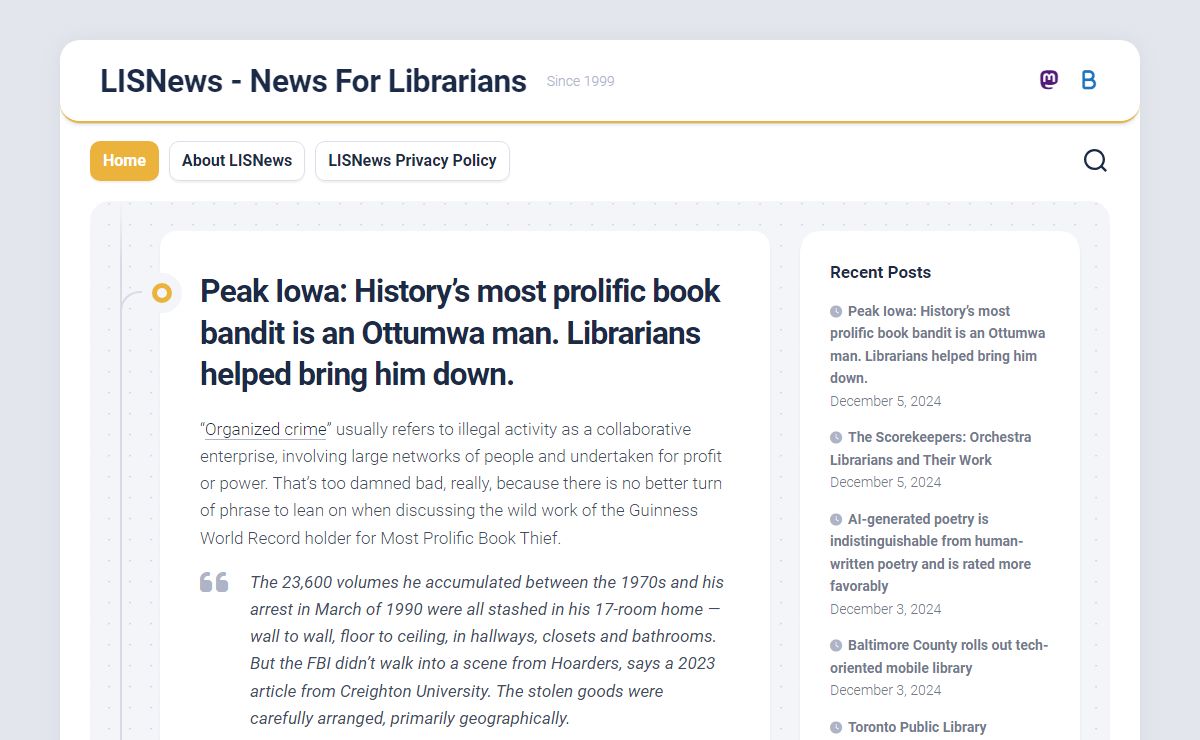Screen dimensions: 1200x740
Task: Open the Mastodon profile icon
Action: click(1048, 80)
